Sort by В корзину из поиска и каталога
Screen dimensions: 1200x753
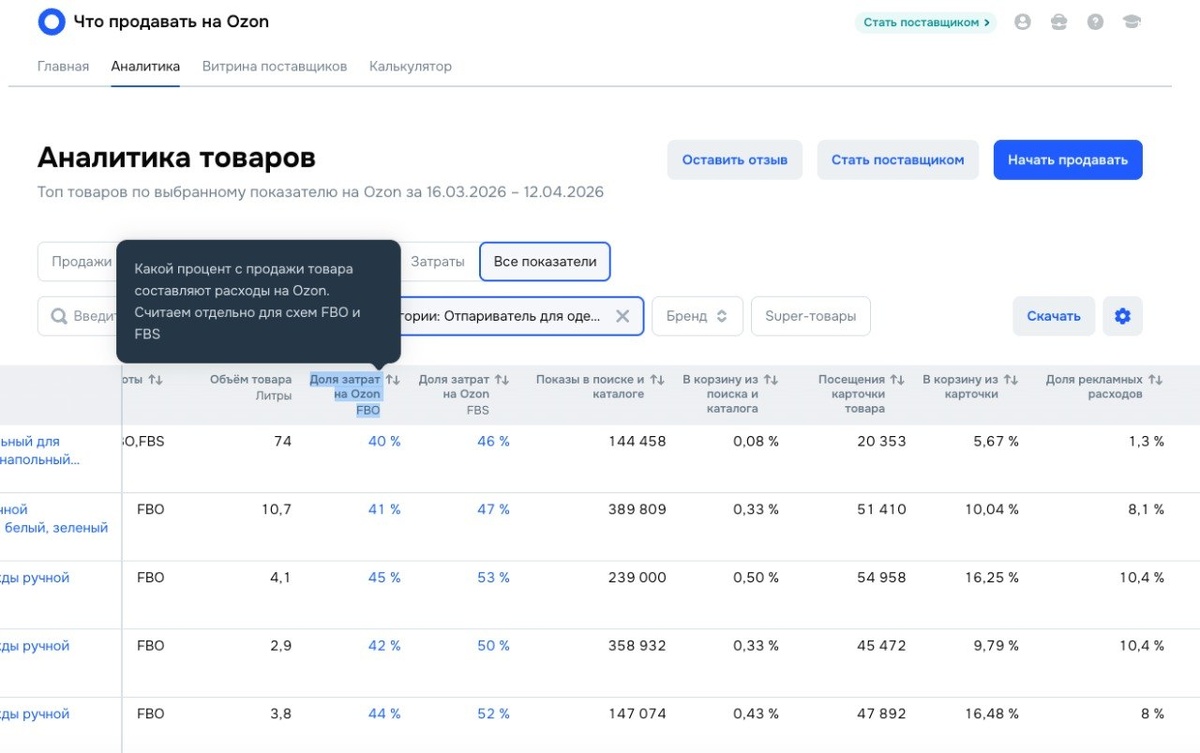770,380
